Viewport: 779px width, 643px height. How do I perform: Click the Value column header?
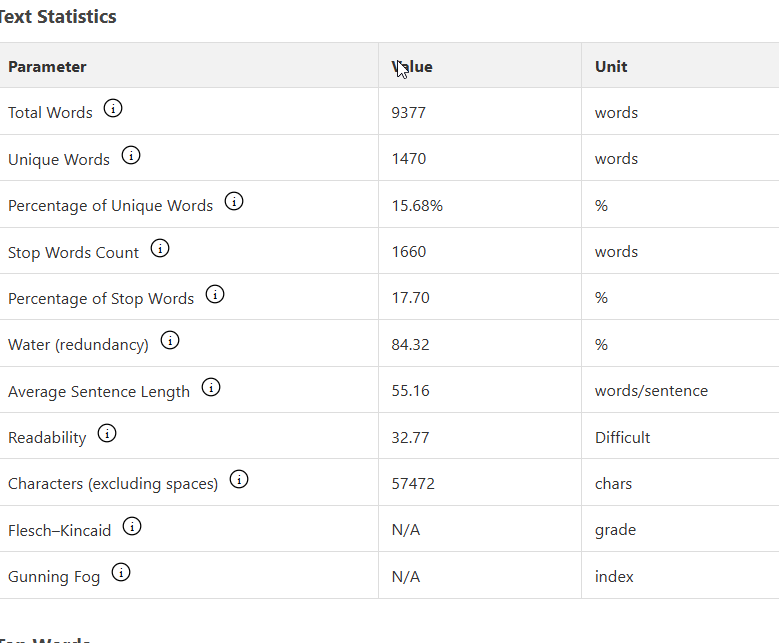coord(412,67)
